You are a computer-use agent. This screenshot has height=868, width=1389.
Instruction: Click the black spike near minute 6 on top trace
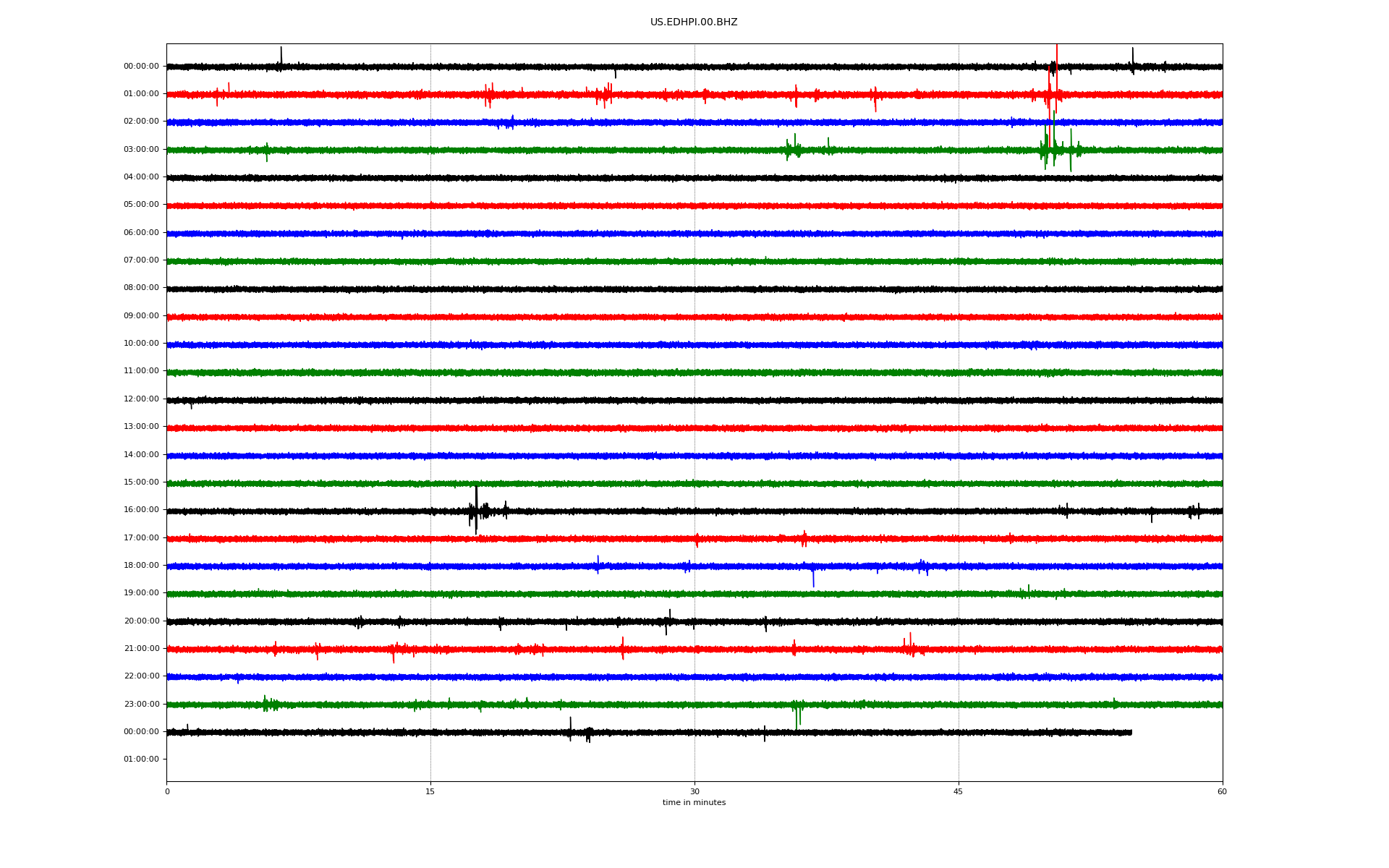281,55
